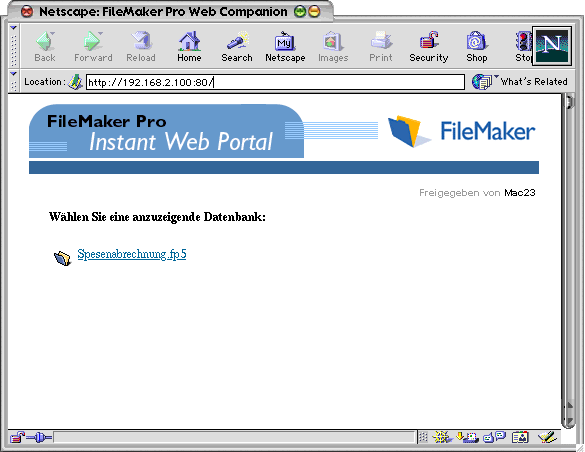Open My Netscape

285,46
